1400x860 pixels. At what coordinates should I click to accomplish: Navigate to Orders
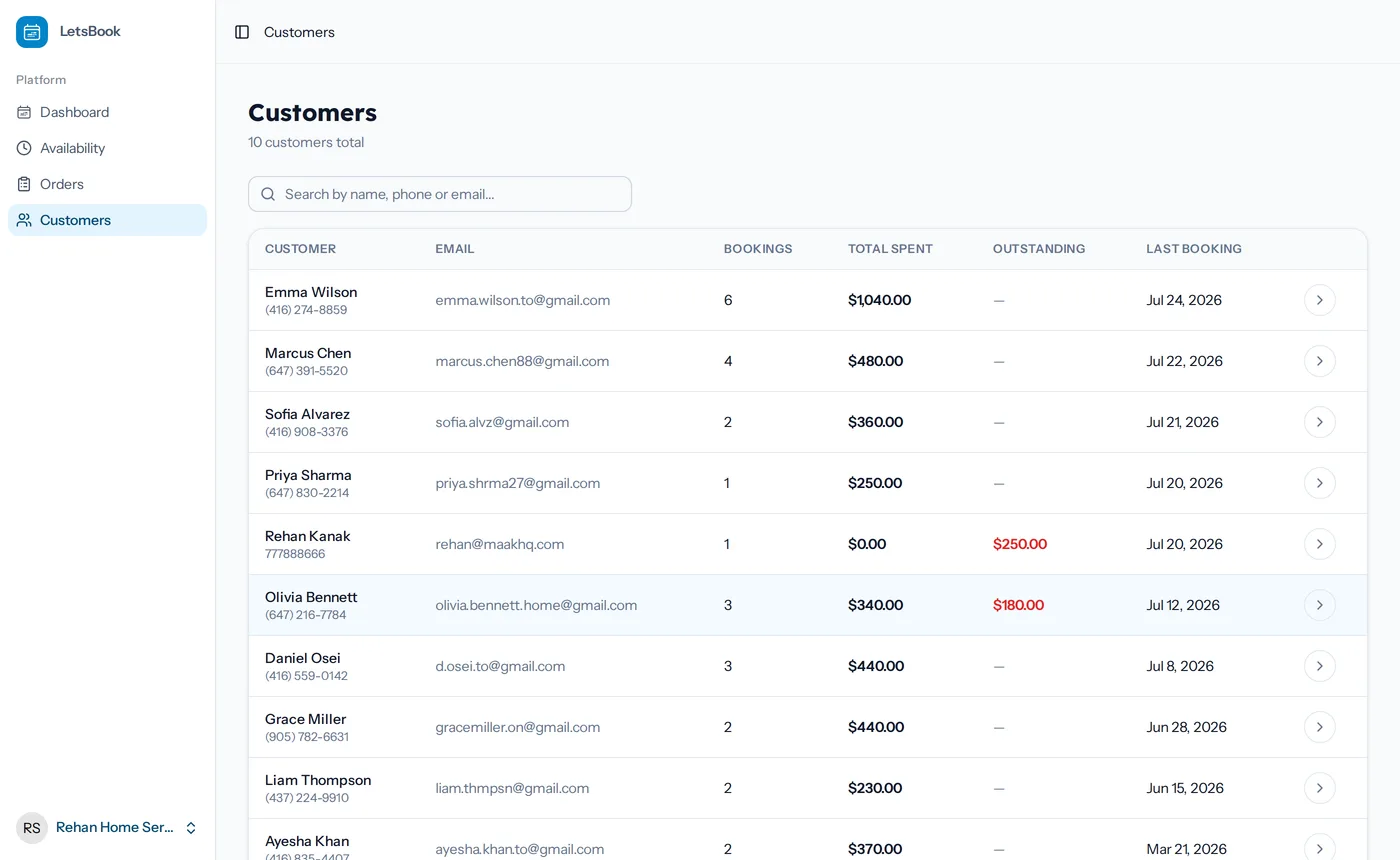coord(108,184)
